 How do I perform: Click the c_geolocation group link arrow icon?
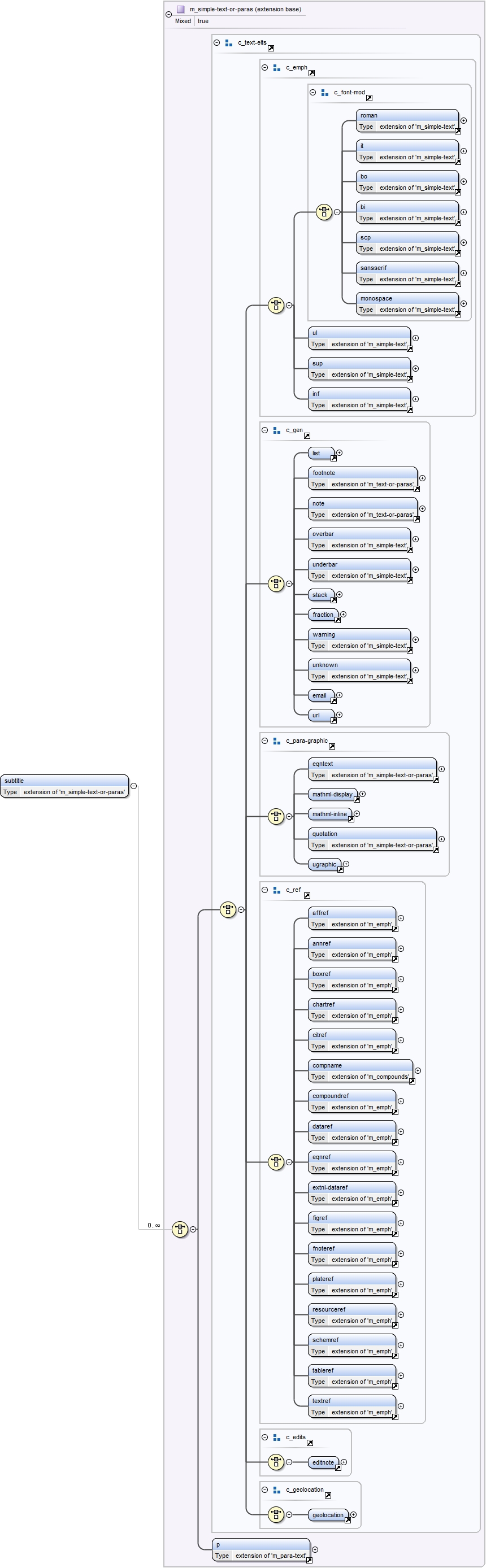[328, 1495]
